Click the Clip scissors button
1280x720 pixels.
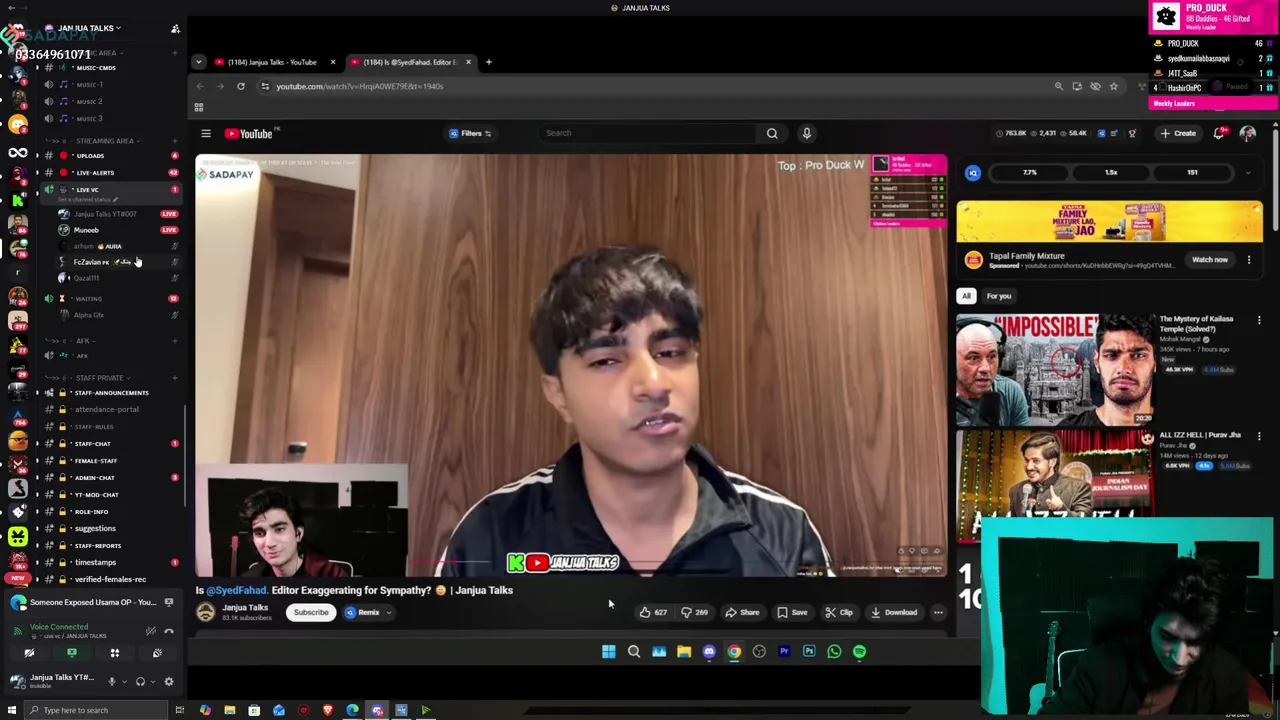(838, 612)
